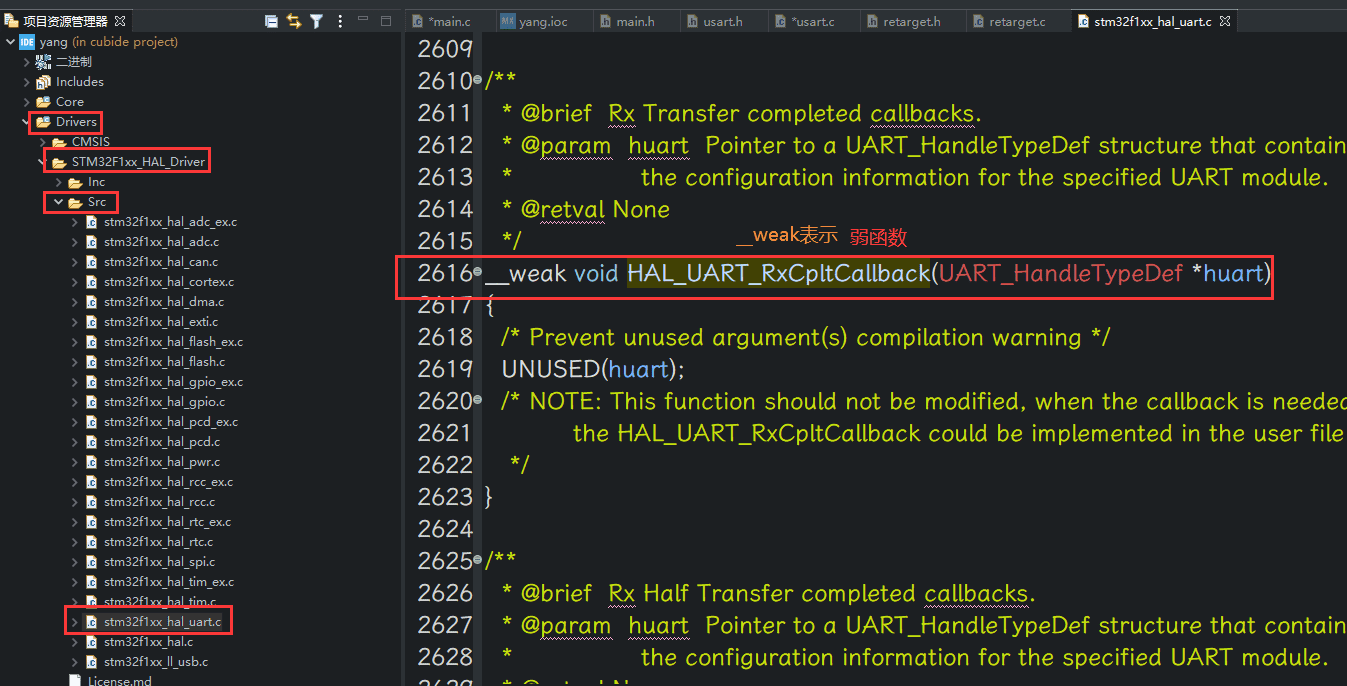Image resolution: width=1347 pixels, height=686 pixels.
Task: Collapse the yang project root node
Action: [x=10, y=42]
